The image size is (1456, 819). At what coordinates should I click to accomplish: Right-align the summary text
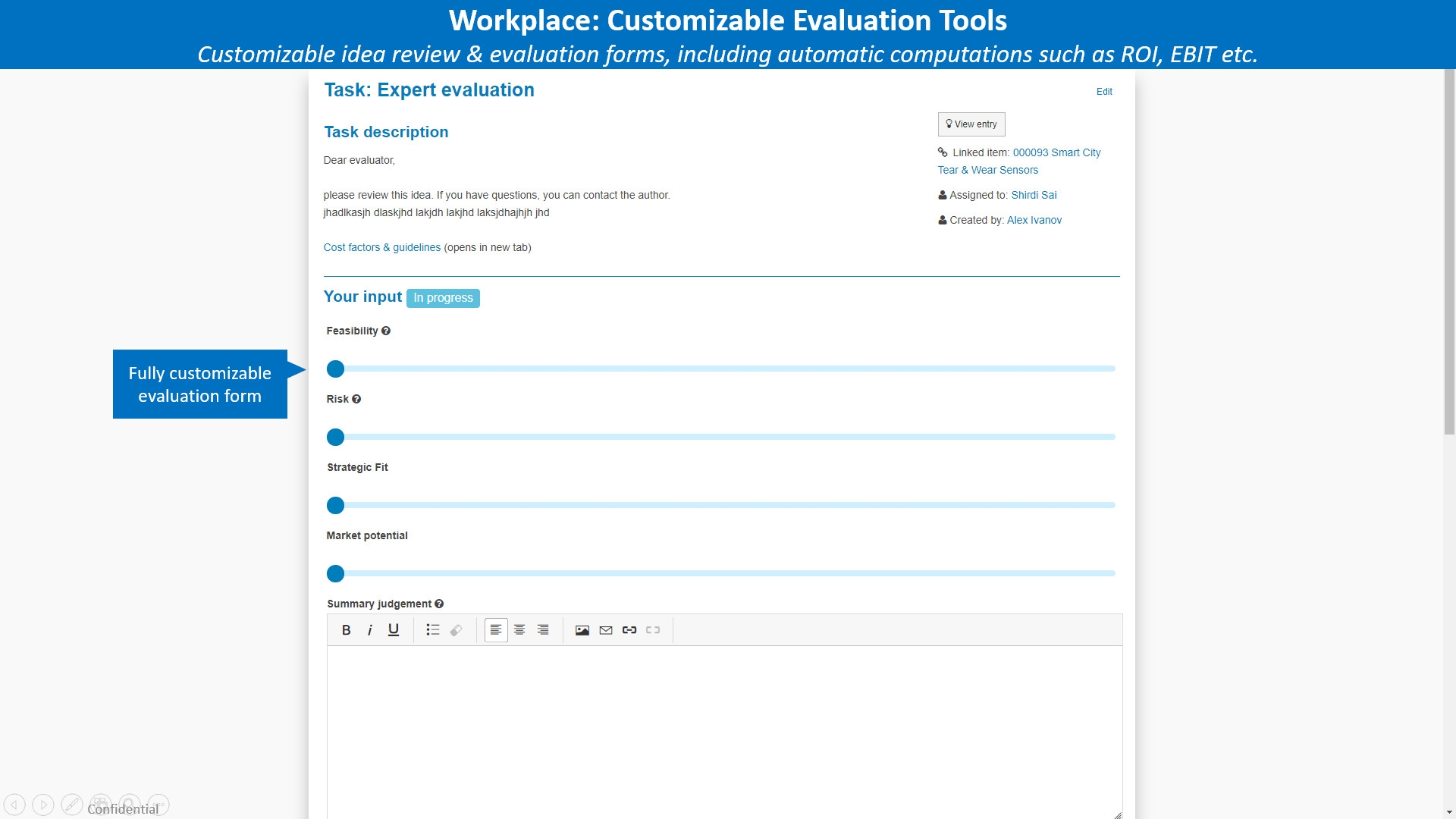coord(543,630)
